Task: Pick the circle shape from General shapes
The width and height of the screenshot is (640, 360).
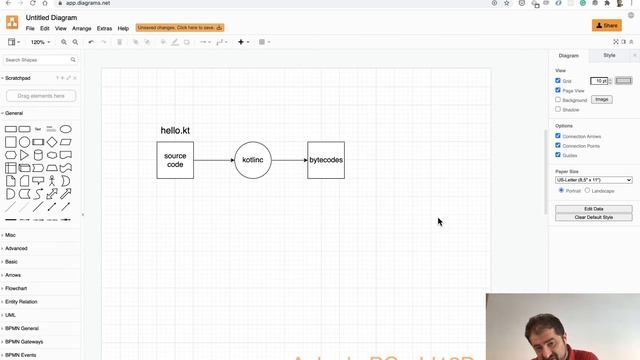Action: pos(24,142)
